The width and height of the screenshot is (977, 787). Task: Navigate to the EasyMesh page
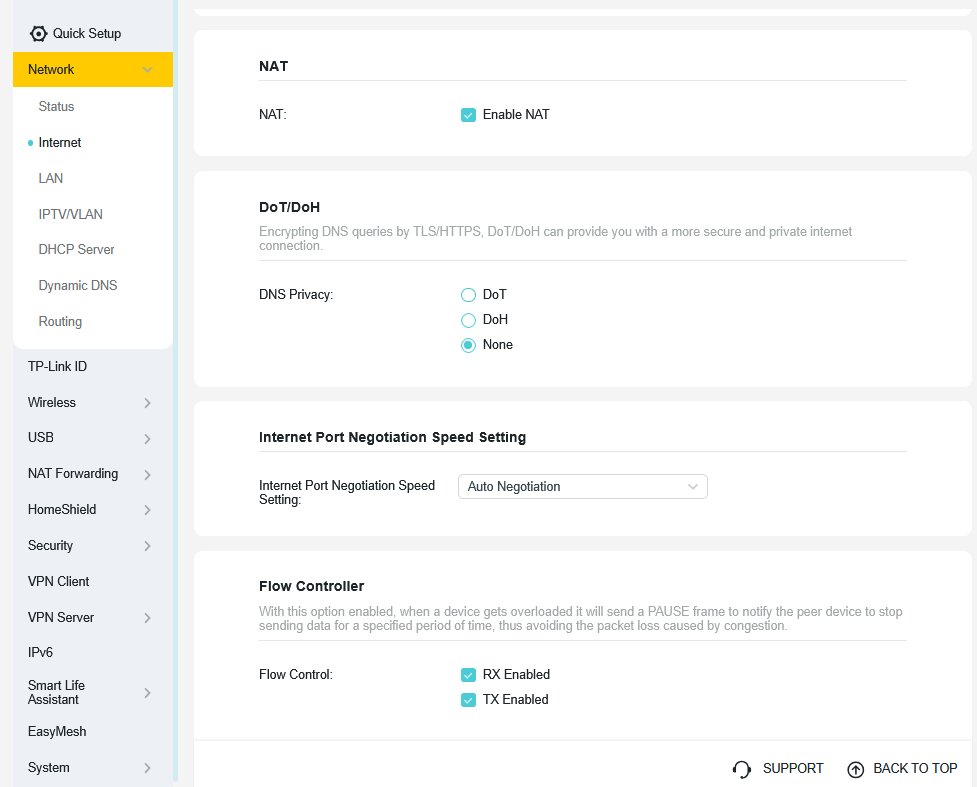click(x=57, y=732)
